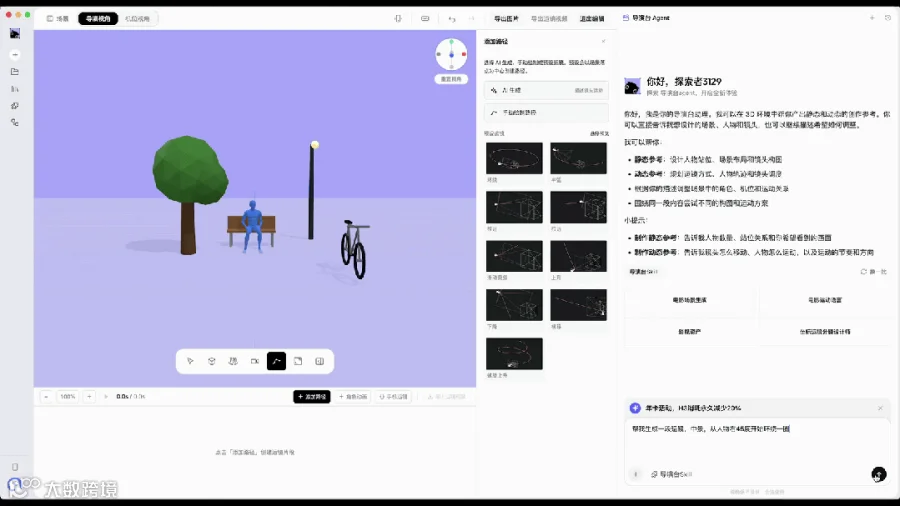The width and height of the screenshot is (900, 506).
Task: Click the reset view button under gizmo
Action: (x=451, y=79)
